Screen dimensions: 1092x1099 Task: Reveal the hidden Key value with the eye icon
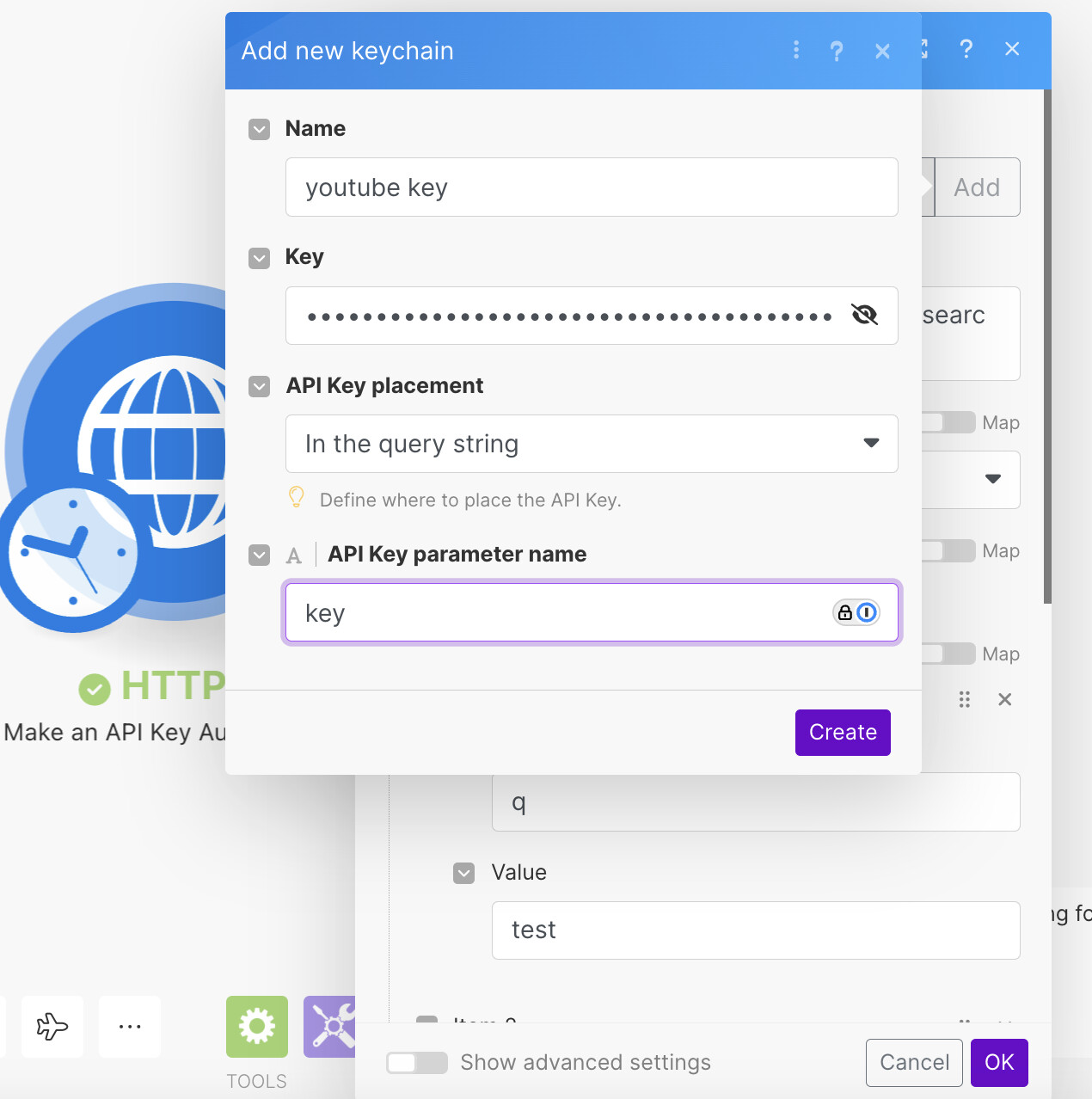pos(865,316)
